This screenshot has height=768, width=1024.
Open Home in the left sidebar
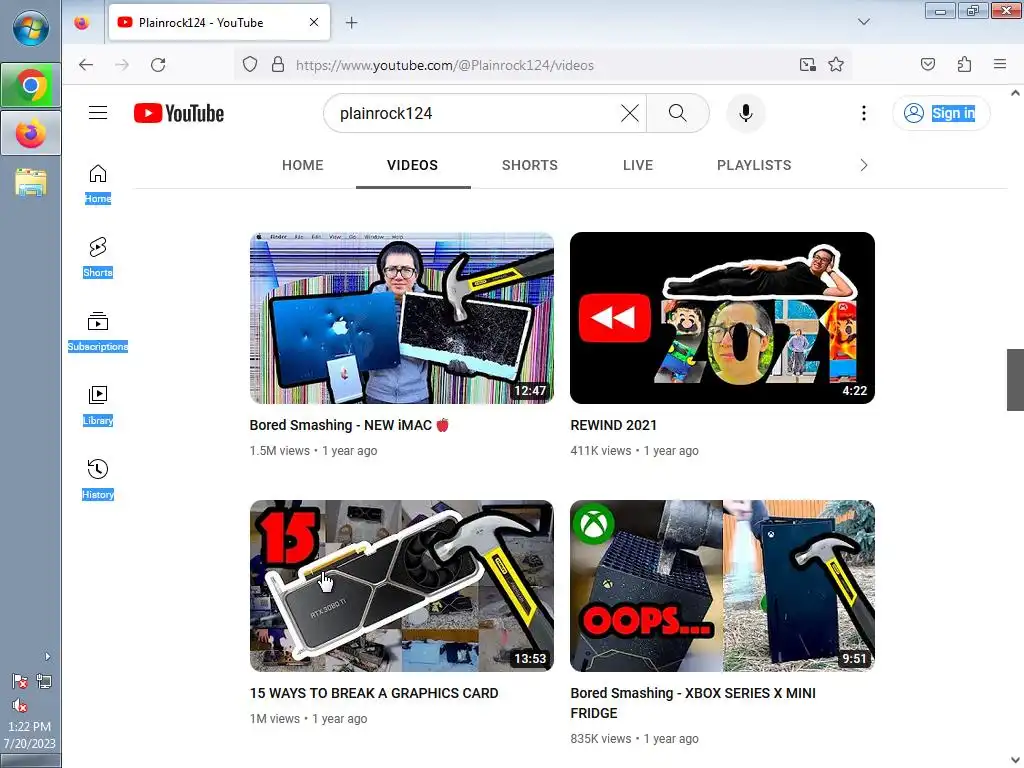pyautogui.click(x=98, y=184)
